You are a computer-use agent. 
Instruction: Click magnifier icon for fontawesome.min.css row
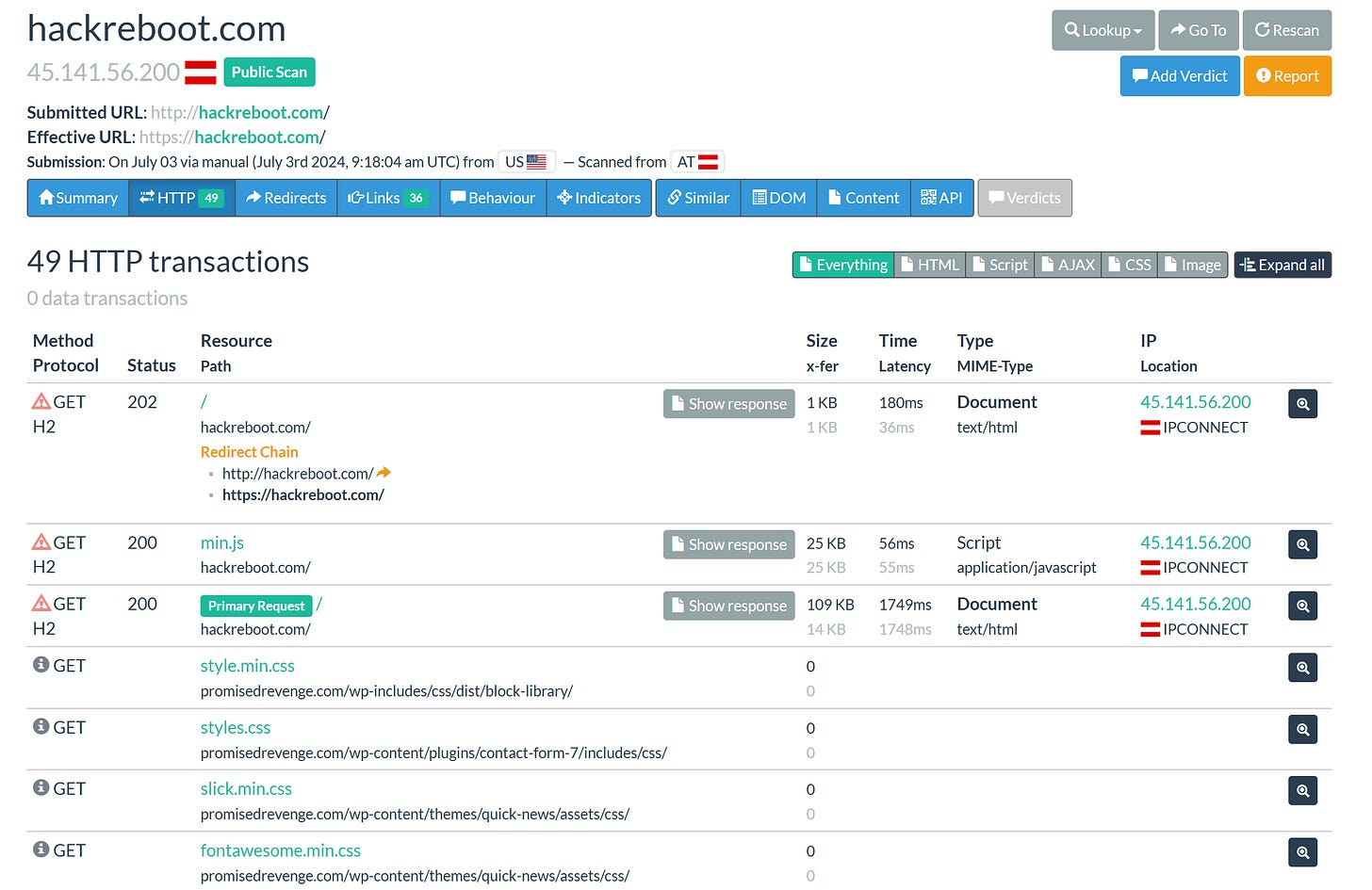1302,852
